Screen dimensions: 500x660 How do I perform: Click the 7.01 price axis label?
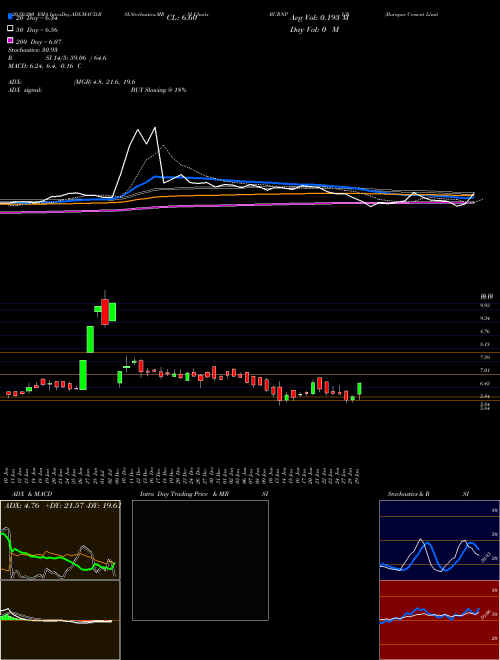(x=485, y=370)
